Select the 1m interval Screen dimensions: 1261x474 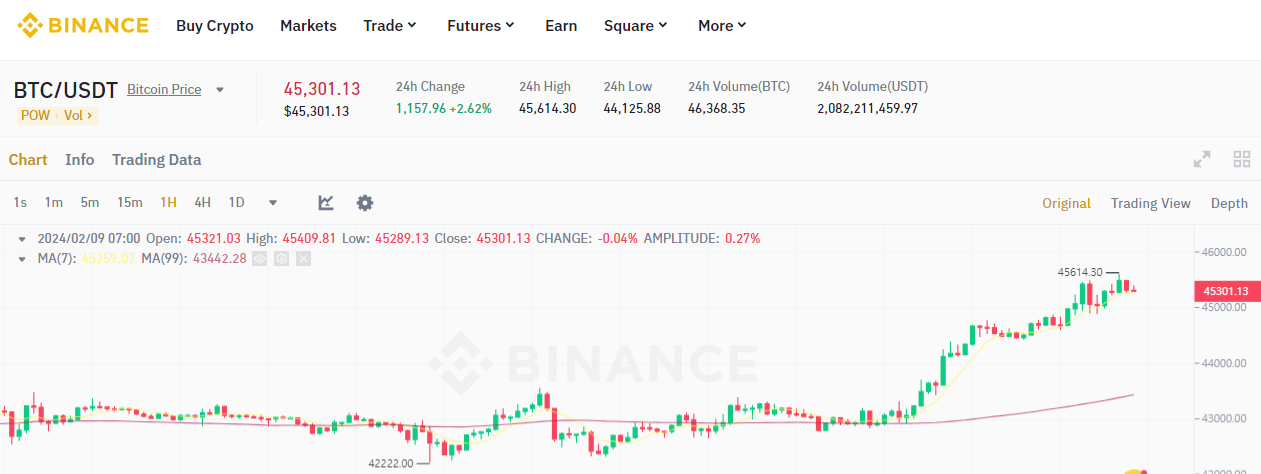coord(54,203)
